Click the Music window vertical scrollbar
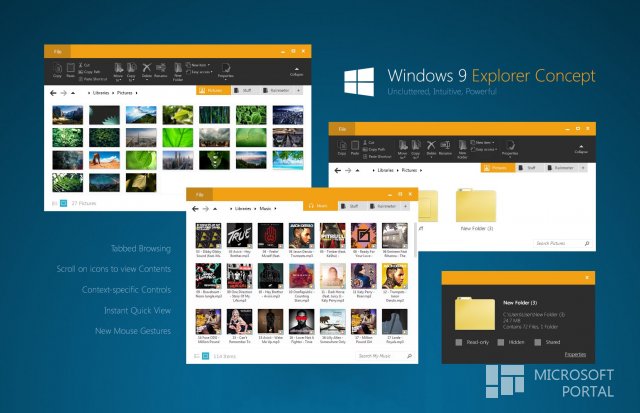640x413 pixels. [x=416, y=240]
